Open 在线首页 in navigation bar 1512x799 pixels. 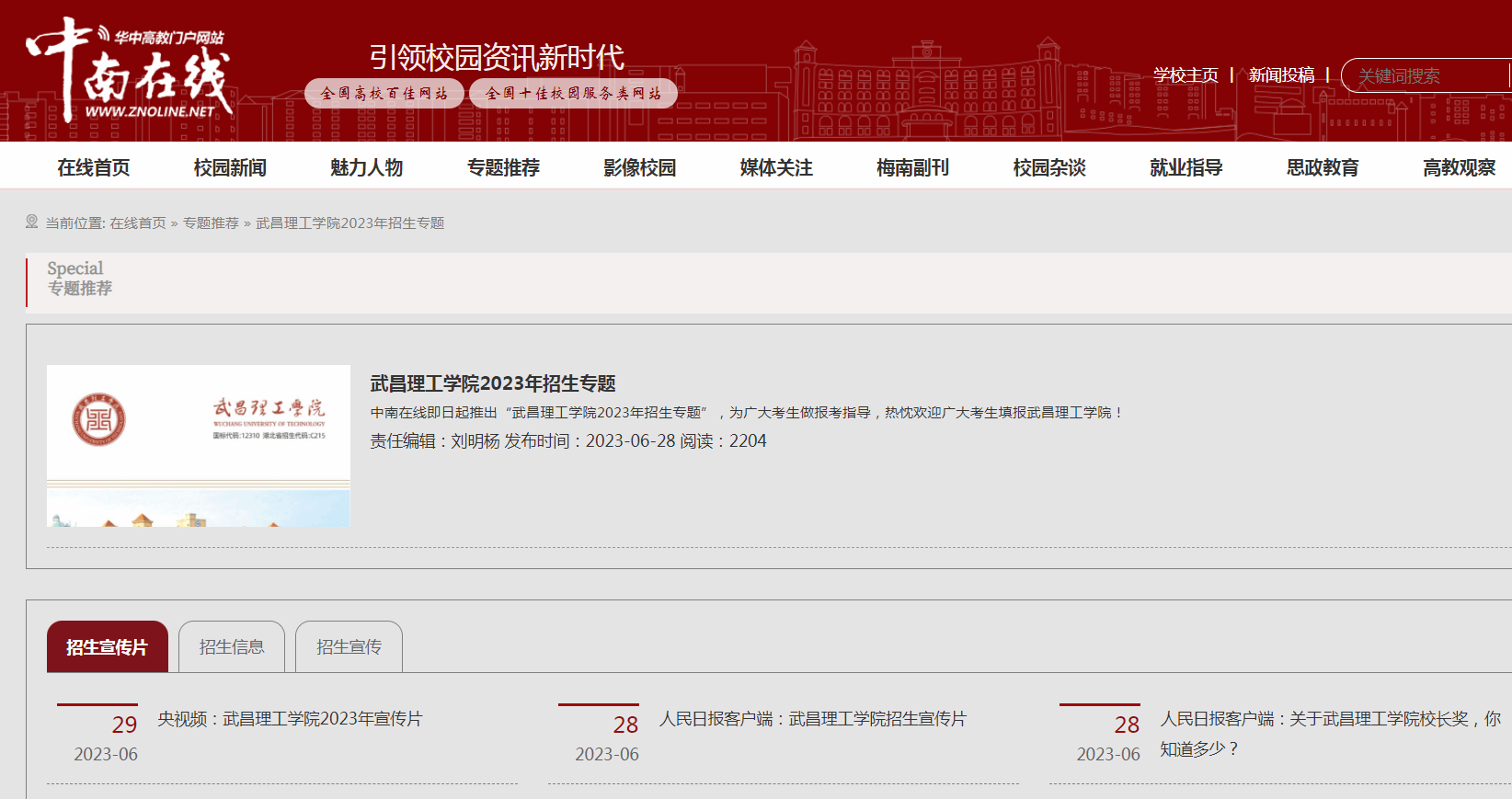pos(94,167)
